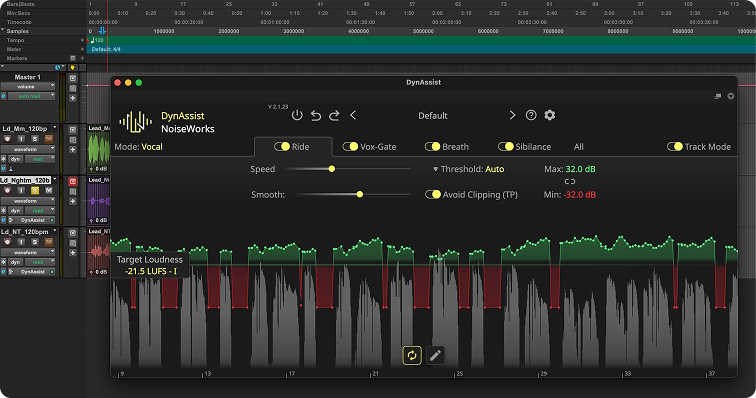Viewport: 756px width, 398px height.
Task: Switch to the Vox-Gate tab
Action: (369, 147)
